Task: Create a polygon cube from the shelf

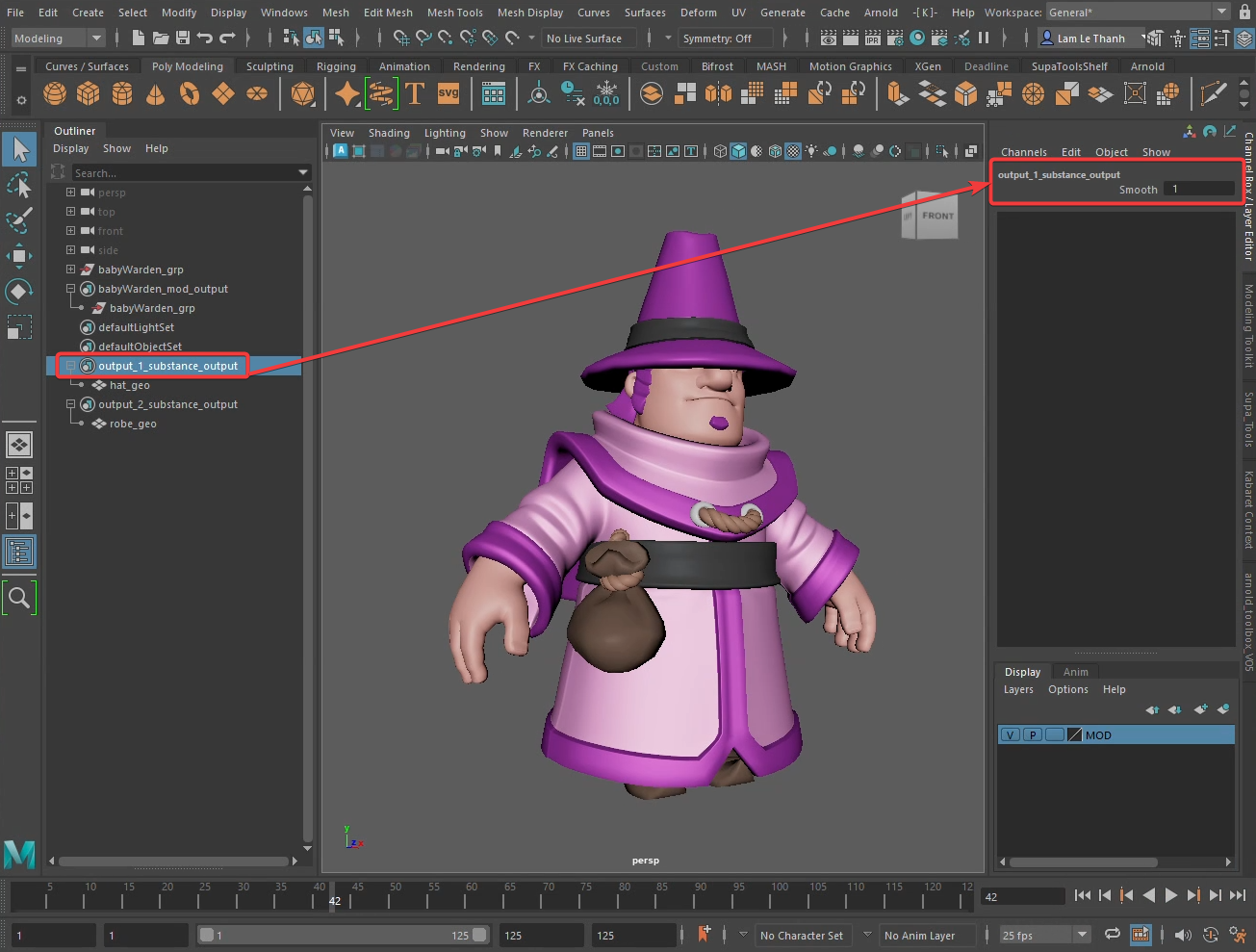Action: point(89,93)
